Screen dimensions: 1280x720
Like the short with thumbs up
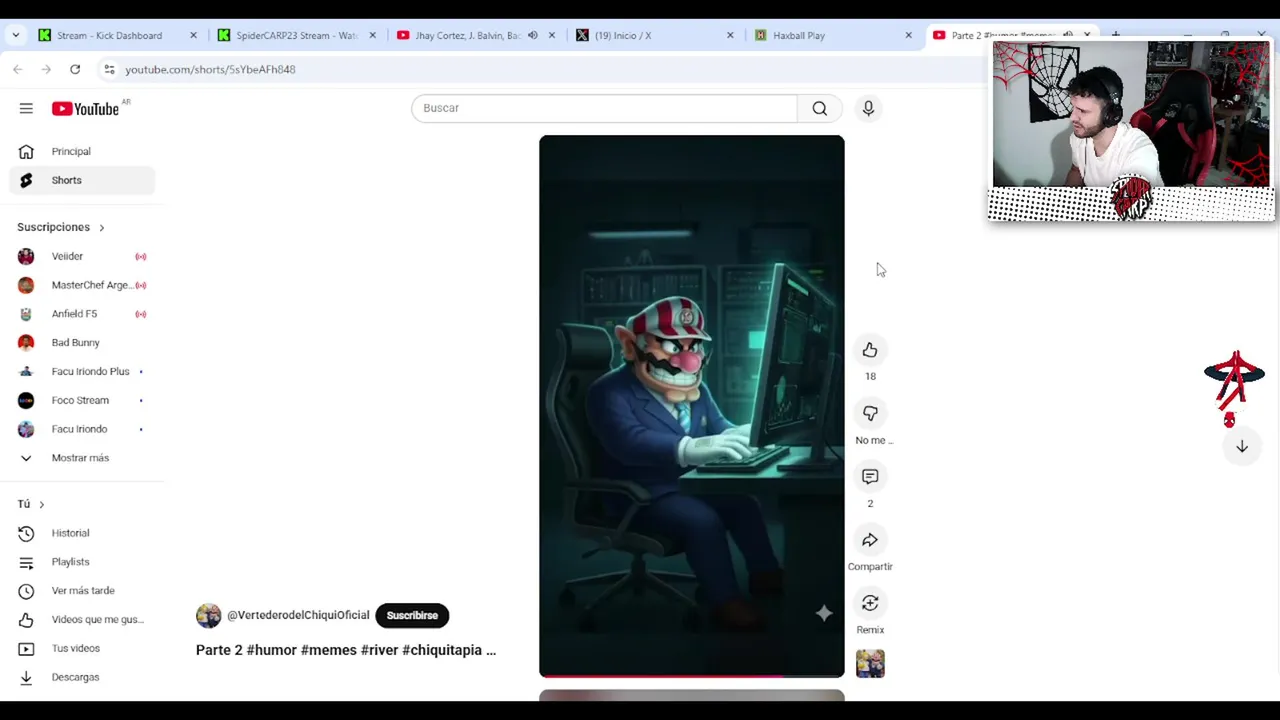click(870, 350)
